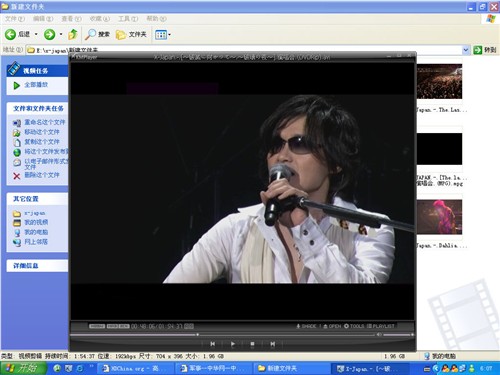500x375 pixels.
Task: Expand the Details panel header
Action: point(37,266)
